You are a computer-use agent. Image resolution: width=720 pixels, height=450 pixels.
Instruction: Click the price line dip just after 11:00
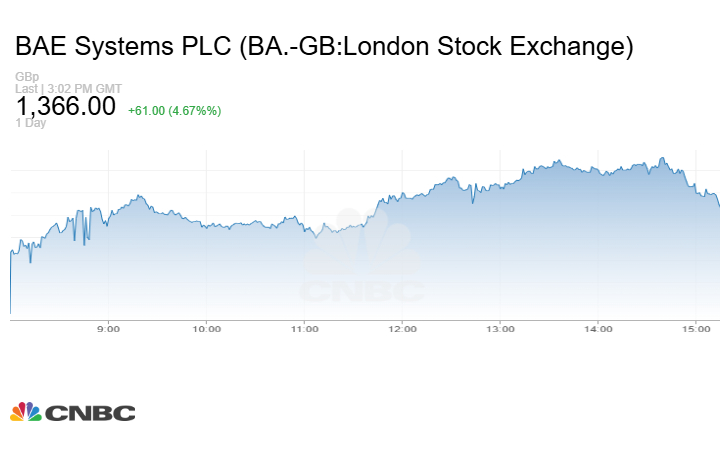tap(315, 237)
